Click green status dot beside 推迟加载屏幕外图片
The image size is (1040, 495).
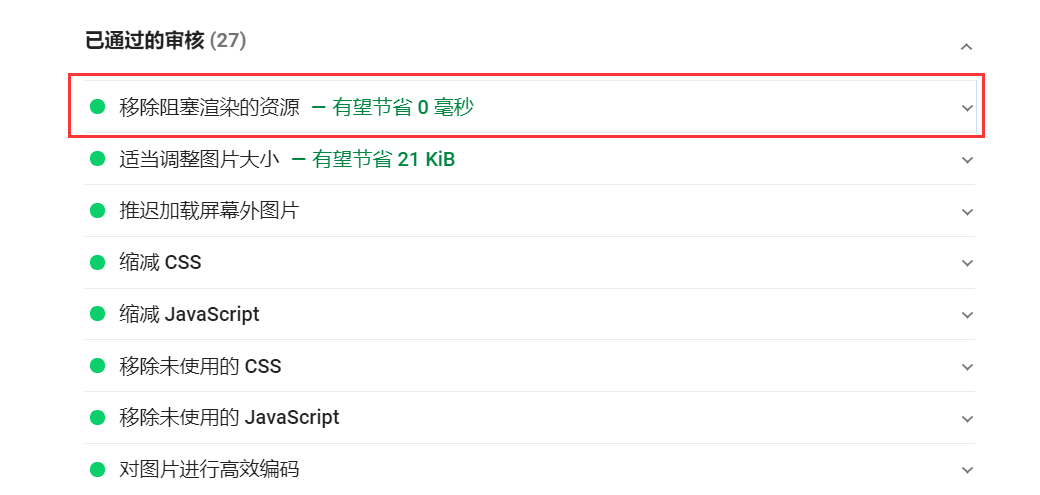point(97,211)
